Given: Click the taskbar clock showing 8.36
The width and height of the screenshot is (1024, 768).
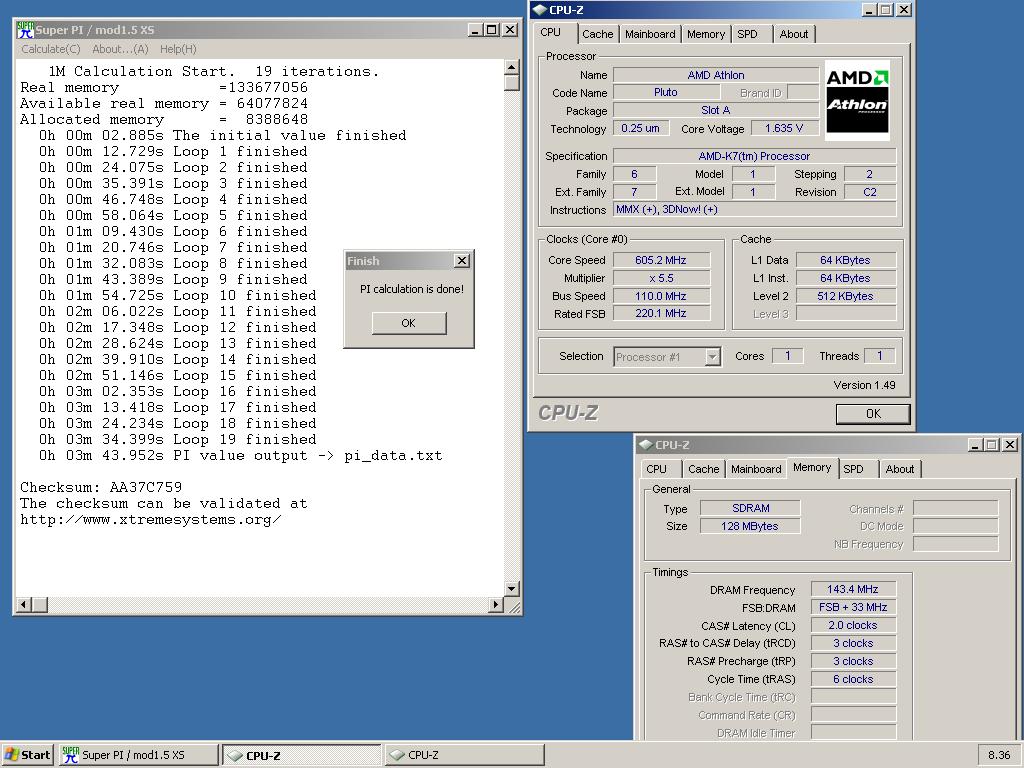Looking at the screenshot, I should tap(999, 755).
